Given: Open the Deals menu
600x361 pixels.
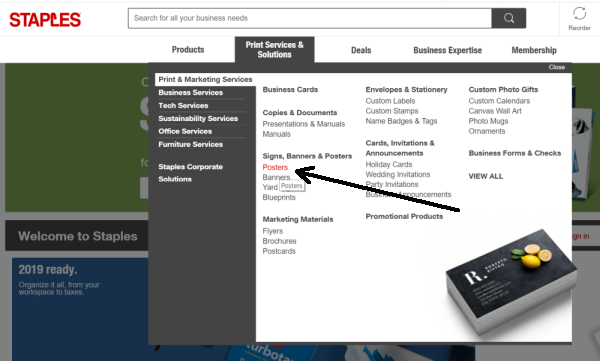Looking at the screenshot, I should click(361, 50).
